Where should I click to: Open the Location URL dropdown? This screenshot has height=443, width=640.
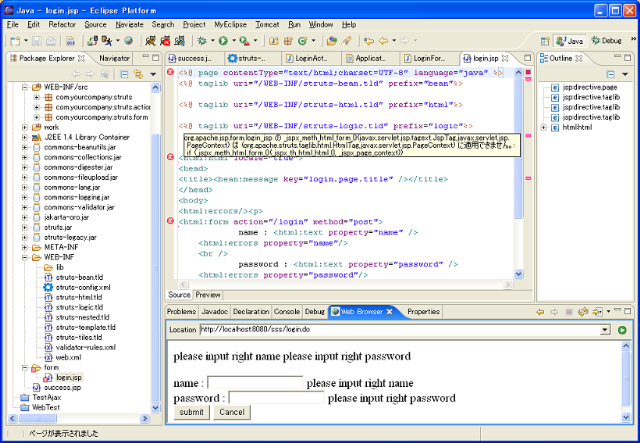605,330
